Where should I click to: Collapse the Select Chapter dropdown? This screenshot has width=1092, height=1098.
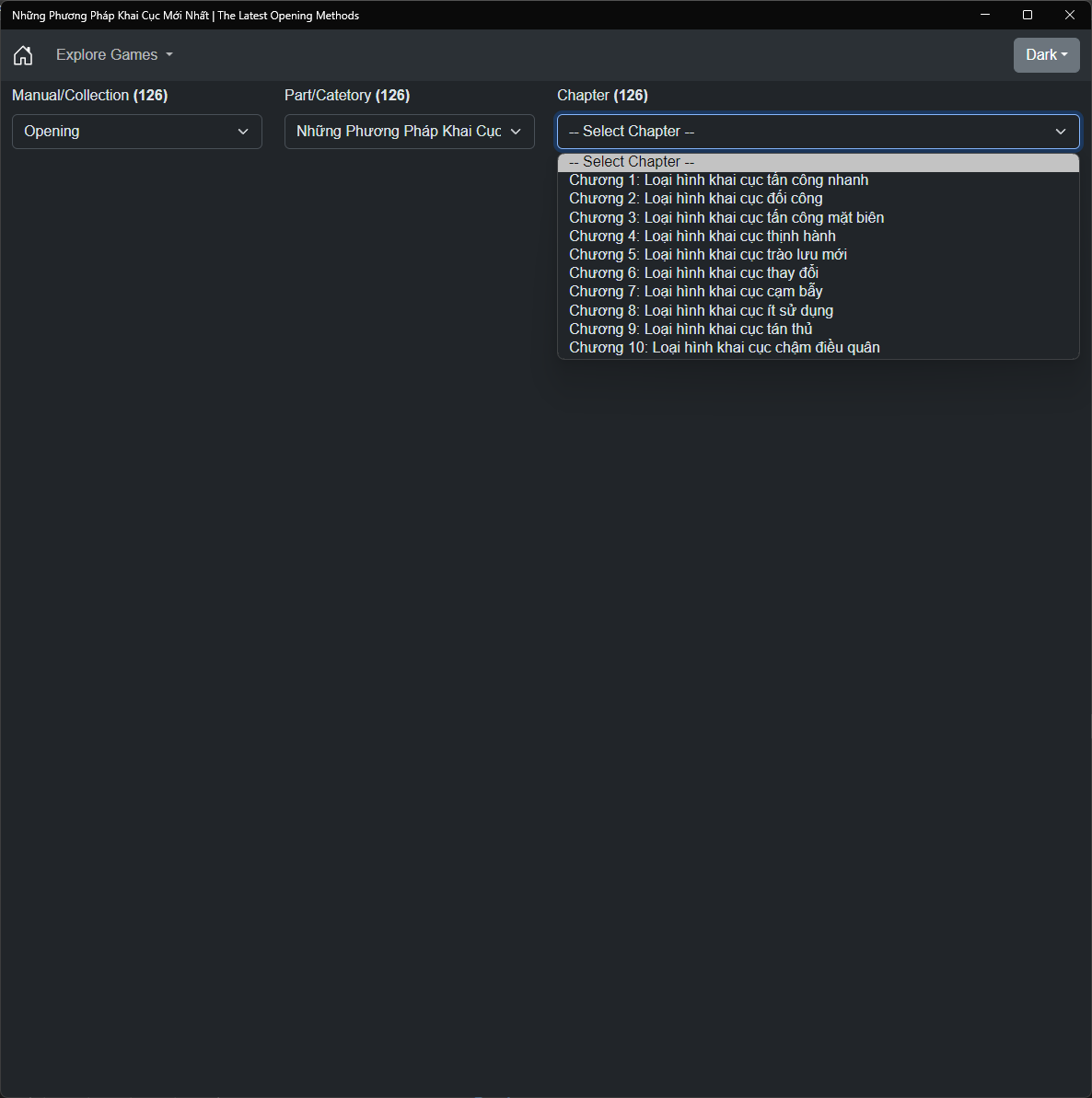(x=818, y=132)
